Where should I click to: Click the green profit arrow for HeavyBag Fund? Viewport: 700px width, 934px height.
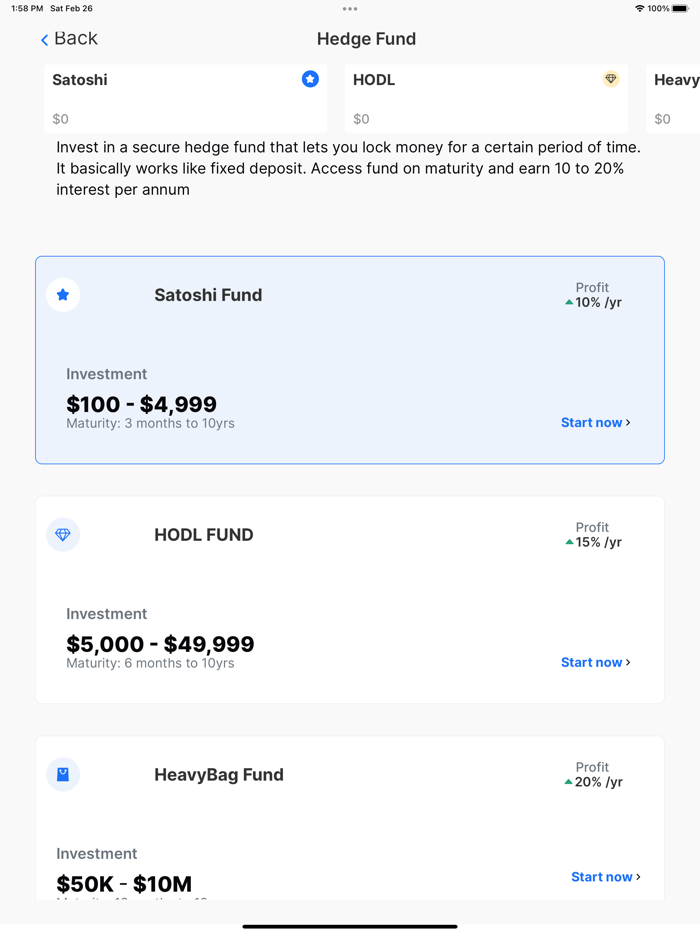click(568, 782)
